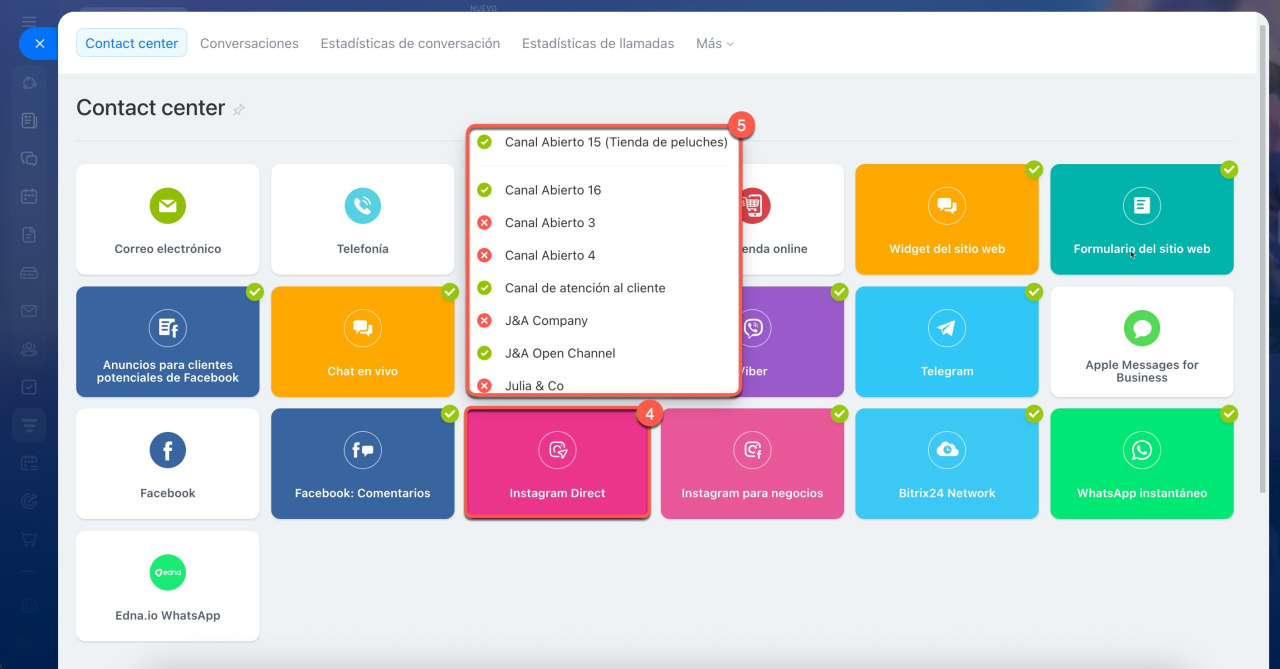
Task: Open the Chat en vivo tile
Action: tap(362, 342)
